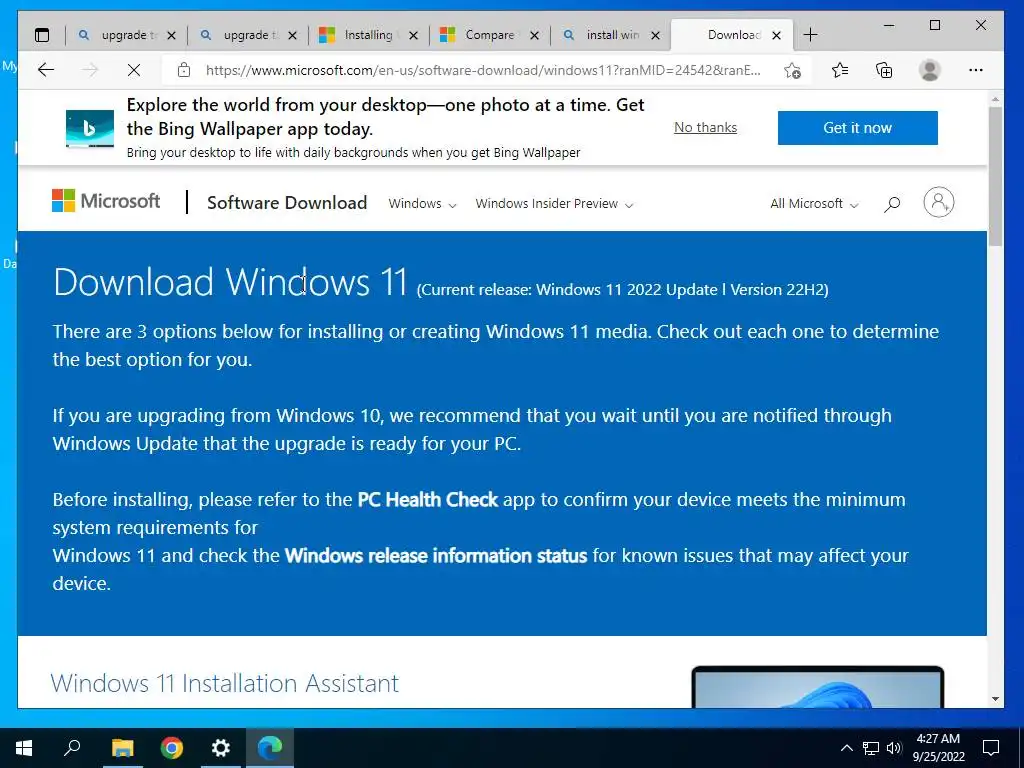
Task: Open Edge Settings and more menu
Action: click(x=976, y=70)
